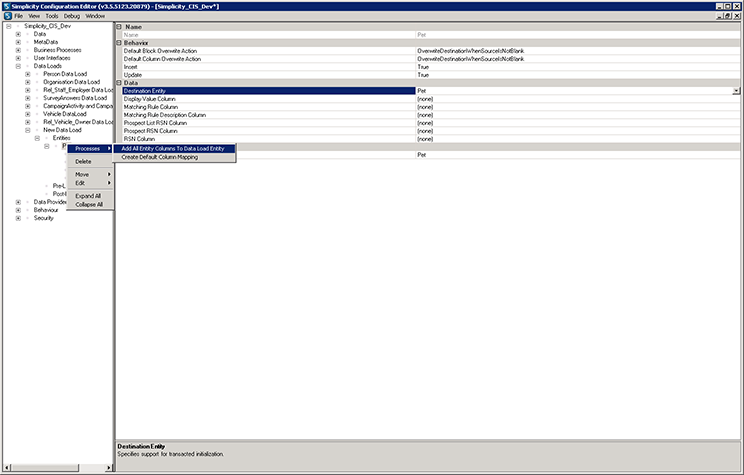The width and height of the screenshot is (744, 475).
Task: Click Create Default Column Mapping
Action: pos(174,157)
